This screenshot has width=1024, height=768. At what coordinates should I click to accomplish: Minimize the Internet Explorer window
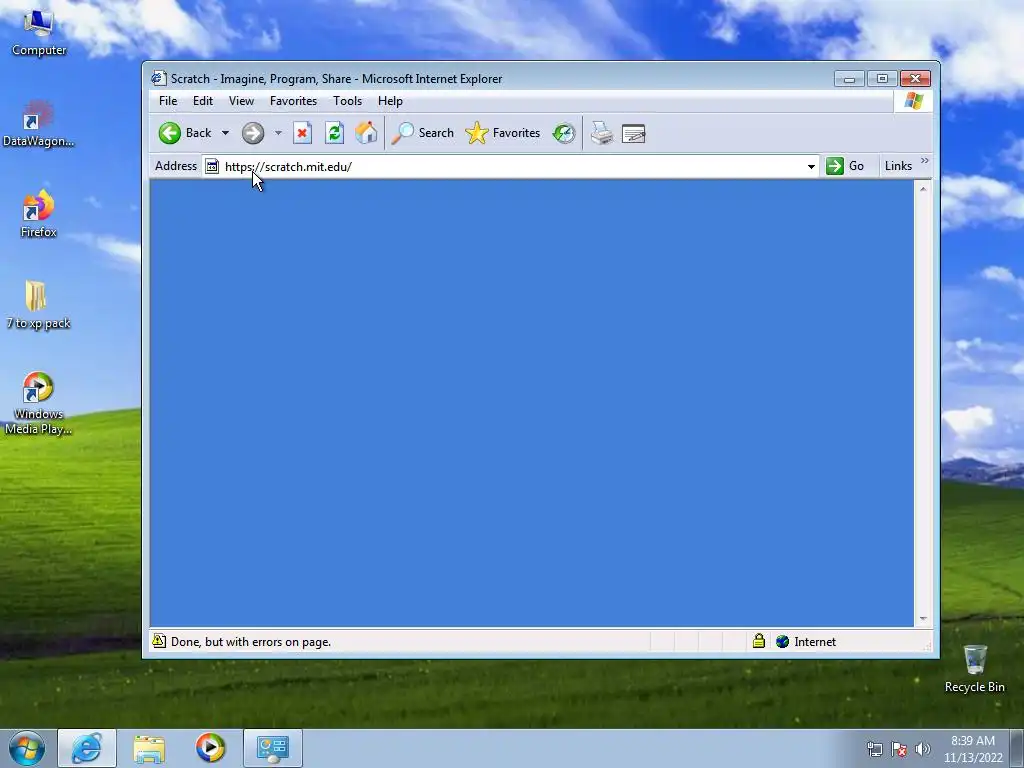point(849,79)
